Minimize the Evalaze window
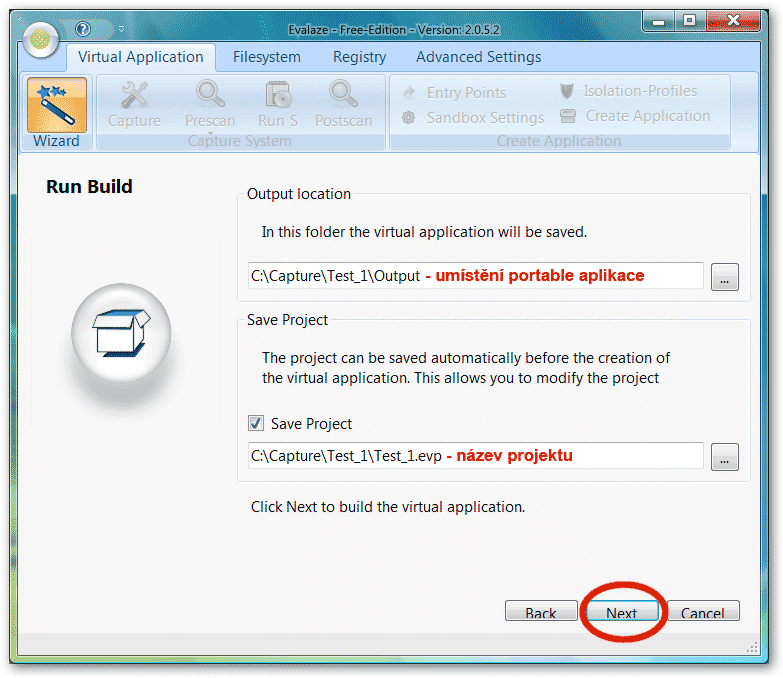Image resolution: width=783 pixels, height=678 pixels. [658, 22]
